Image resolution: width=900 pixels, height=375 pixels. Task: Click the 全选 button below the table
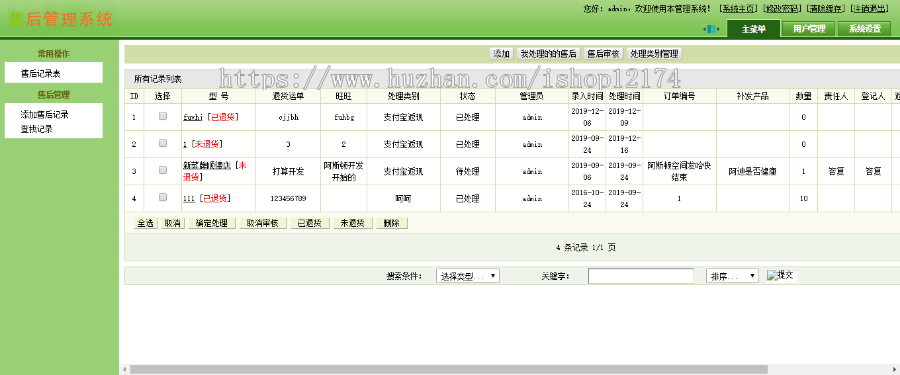click(x=145, y=223)
